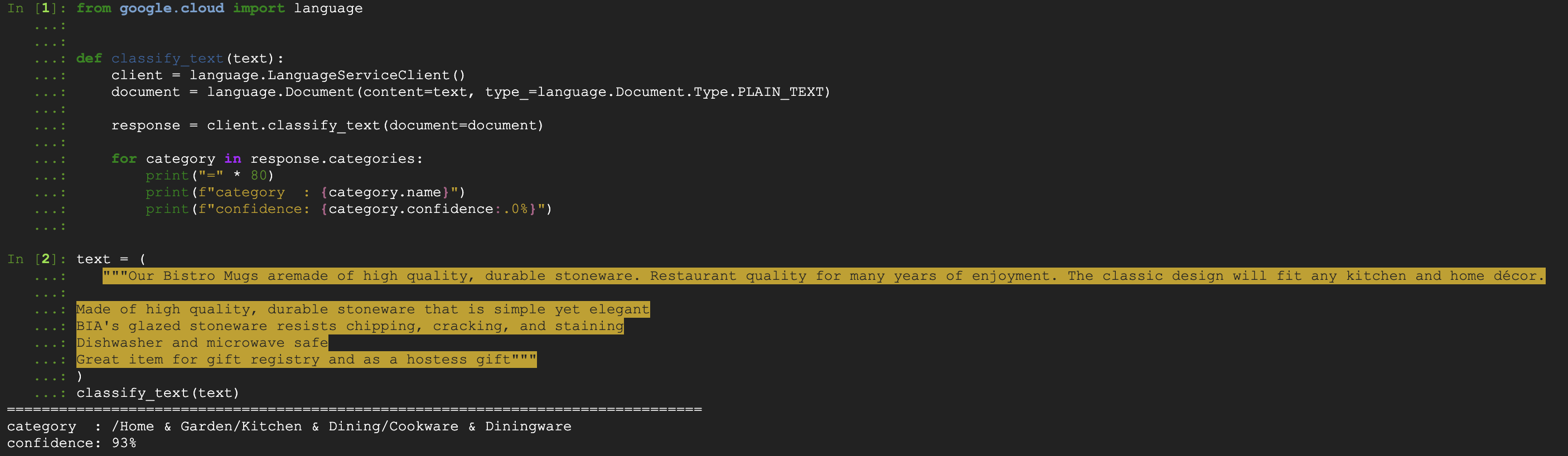Place cursor on 'google.cloud' import module
The image size is (1568, 456).
pos(172,8)
